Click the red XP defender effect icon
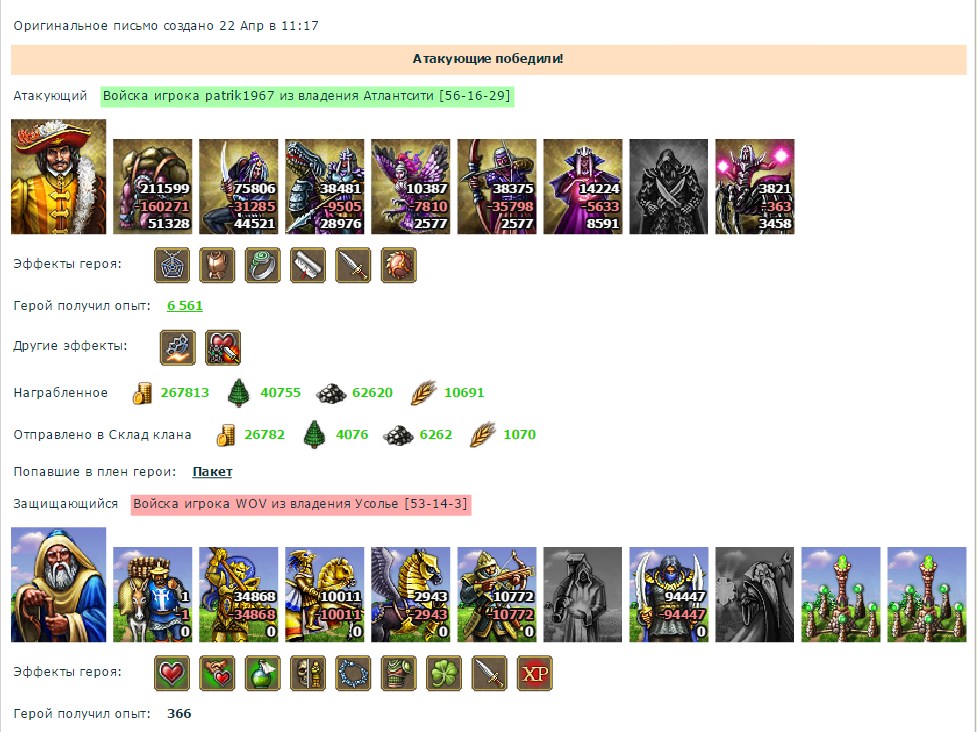Screen dimensions: 977x732 click(535, 673)
